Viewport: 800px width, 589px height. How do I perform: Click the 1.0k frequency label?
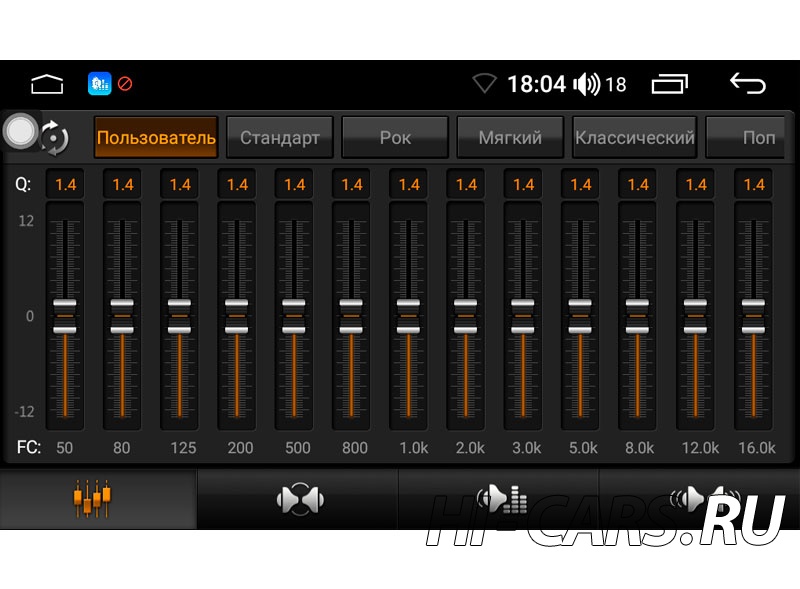pos(414,448)
